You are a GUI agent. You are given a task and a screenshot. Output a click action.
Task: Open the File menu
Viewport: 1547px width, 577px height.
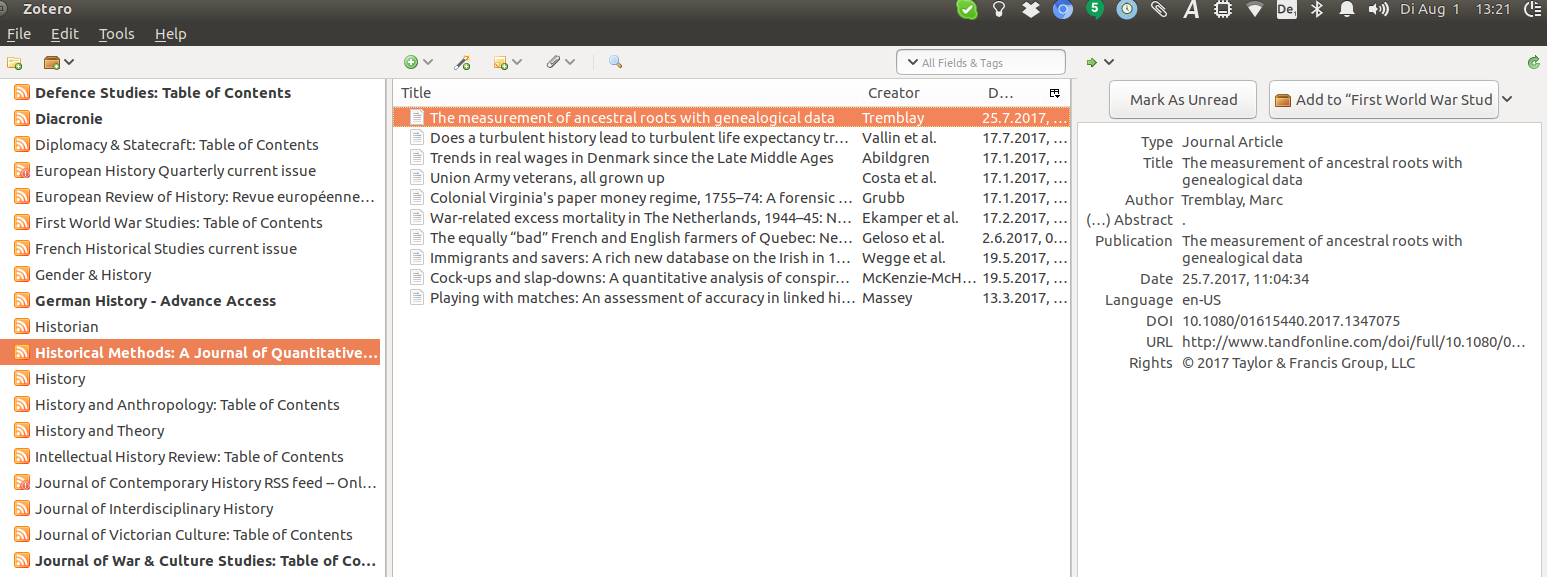click(x=19, y=33)
